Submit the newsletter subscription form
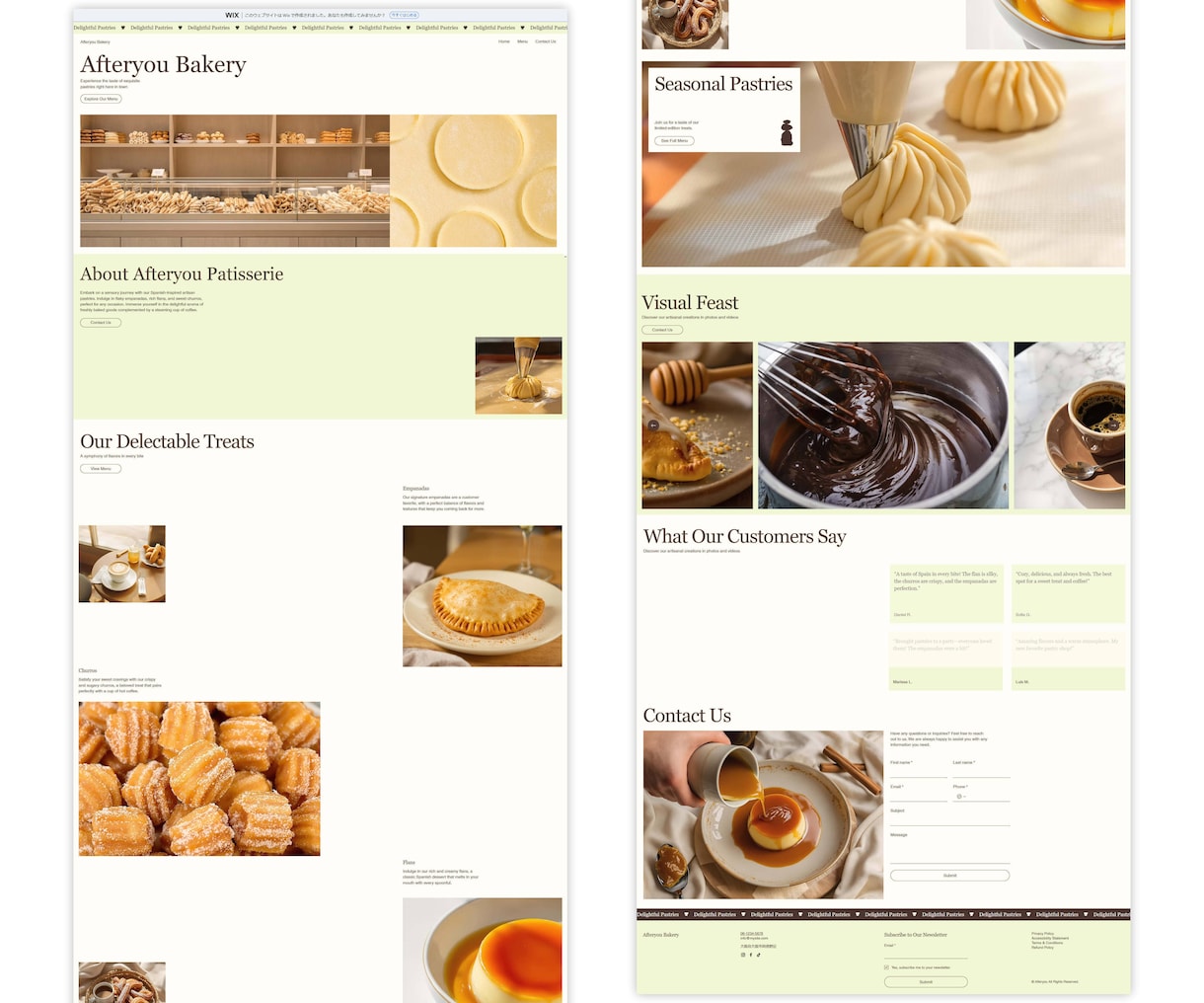The width and height of the screenshot is (1204, 1003). click(926, 982)
